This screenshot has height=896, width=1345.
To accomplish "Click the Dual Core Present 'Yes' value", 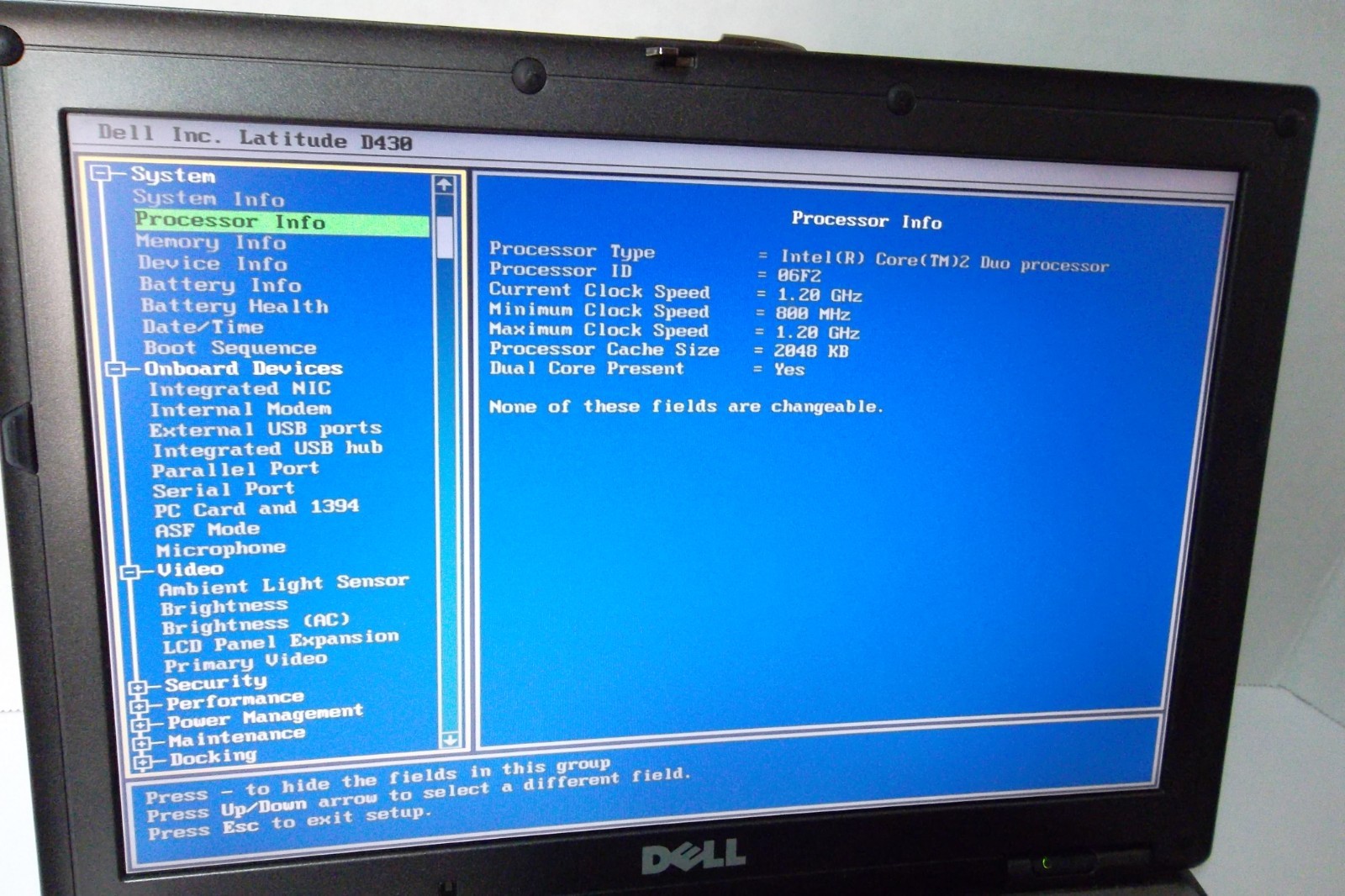I will point(789,369).
